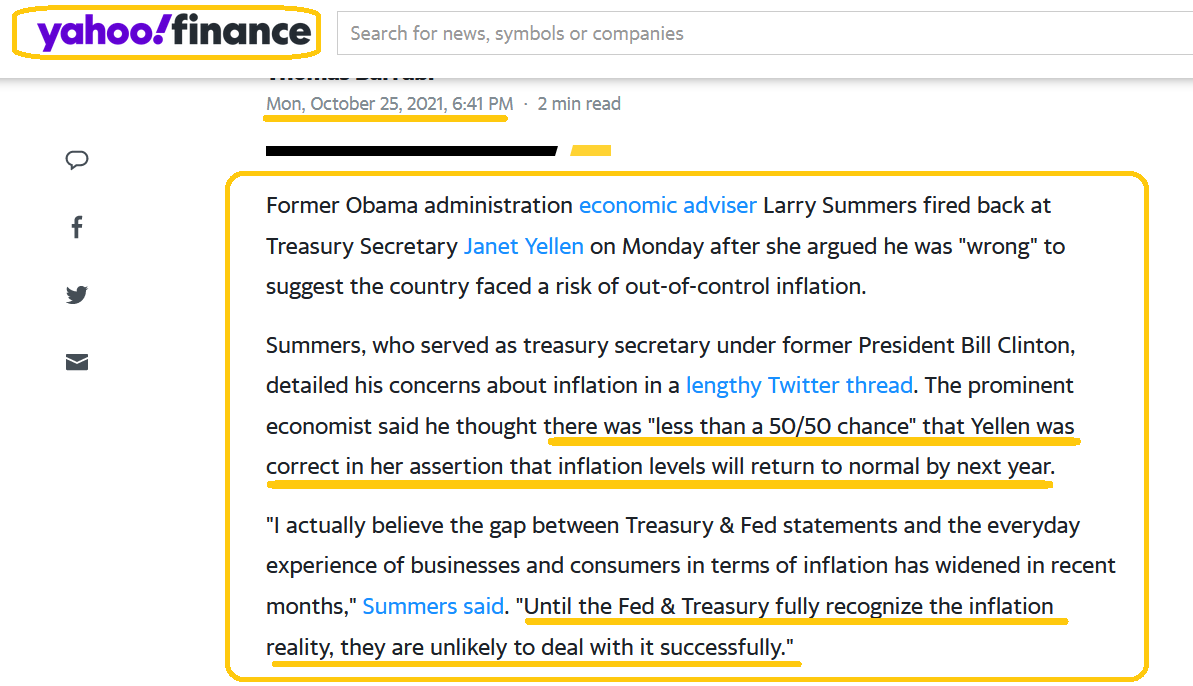Click the partially hidden author name
The width and height of the screenshot is (1193, 686).
(350, 76)
